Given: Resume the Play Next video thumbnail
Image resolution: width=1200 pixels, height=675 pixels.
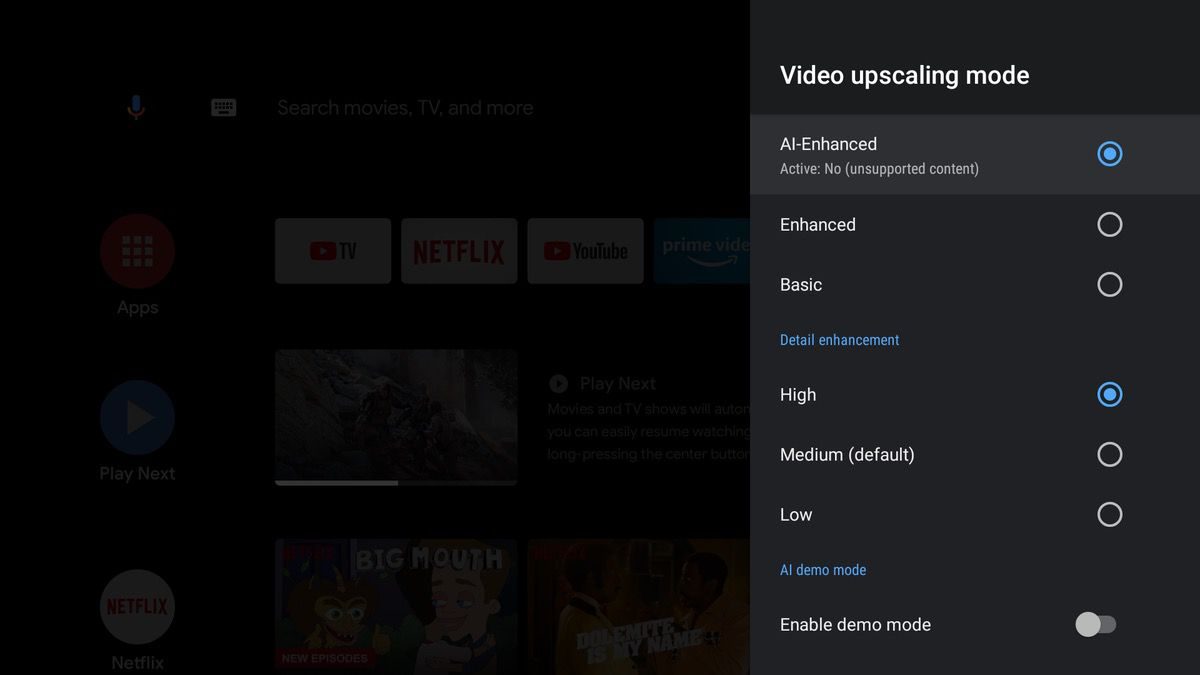Looking at the screenshot, I should point(396,417).
